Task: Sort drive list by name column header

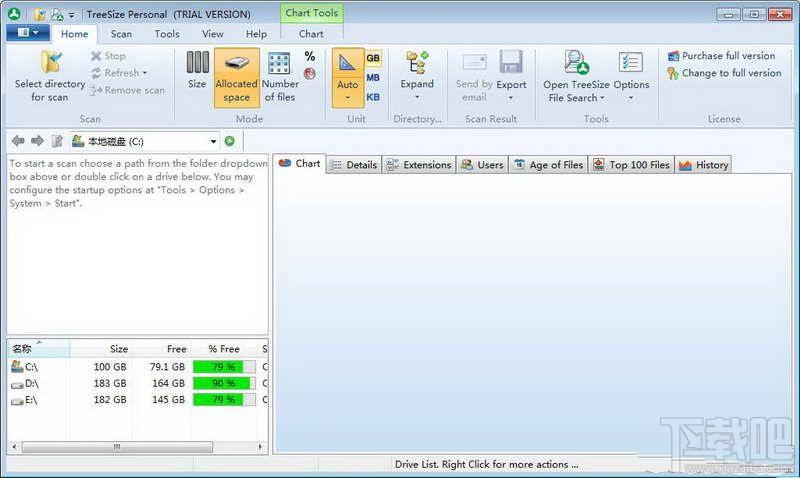Action: [x=38, y=349]
